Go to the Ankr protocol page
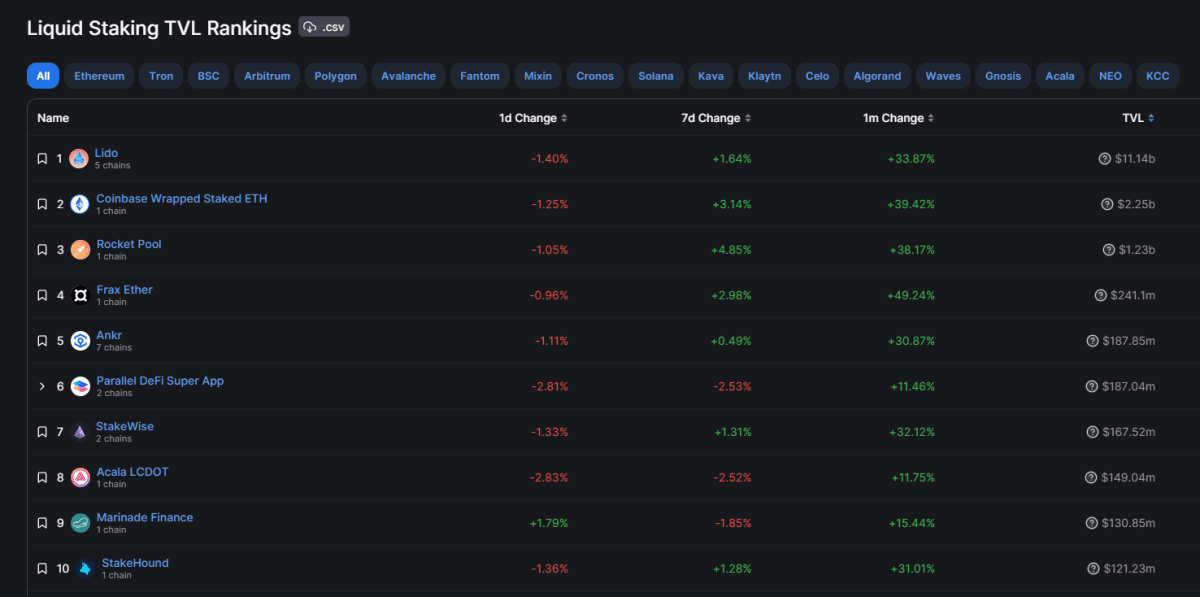The image size is (1200, 597). click(109, 335)
